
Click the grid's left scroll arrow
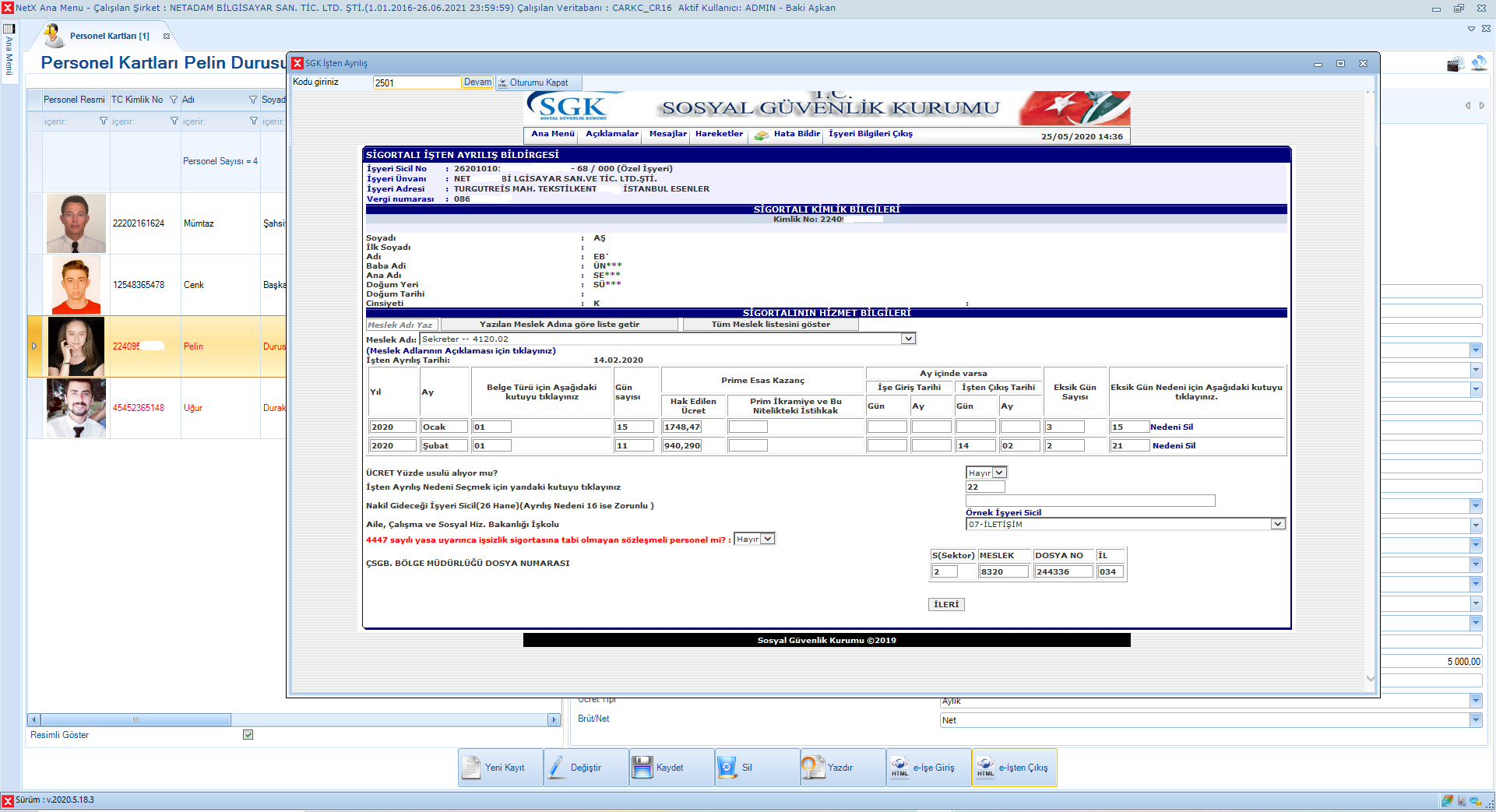33,720
